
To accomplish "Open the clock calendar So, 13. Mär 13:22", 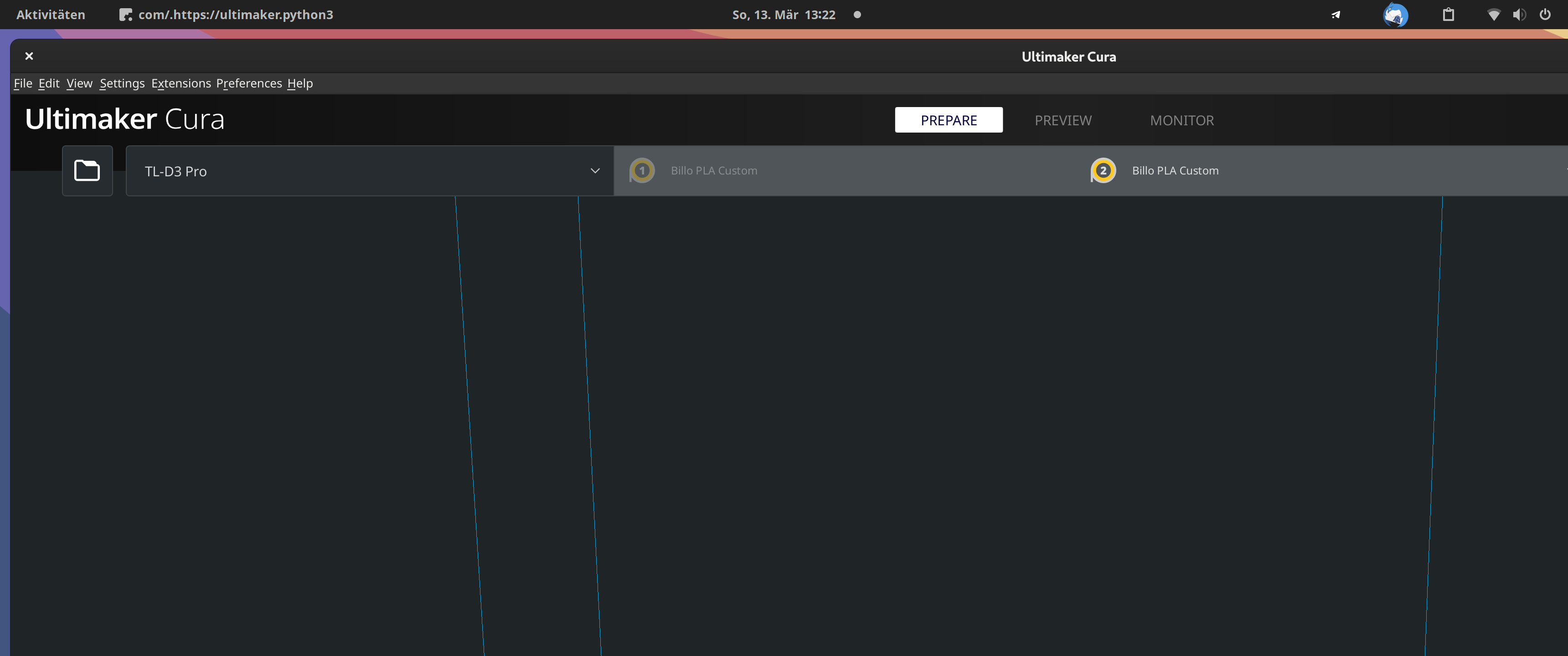I will (784, 15).
